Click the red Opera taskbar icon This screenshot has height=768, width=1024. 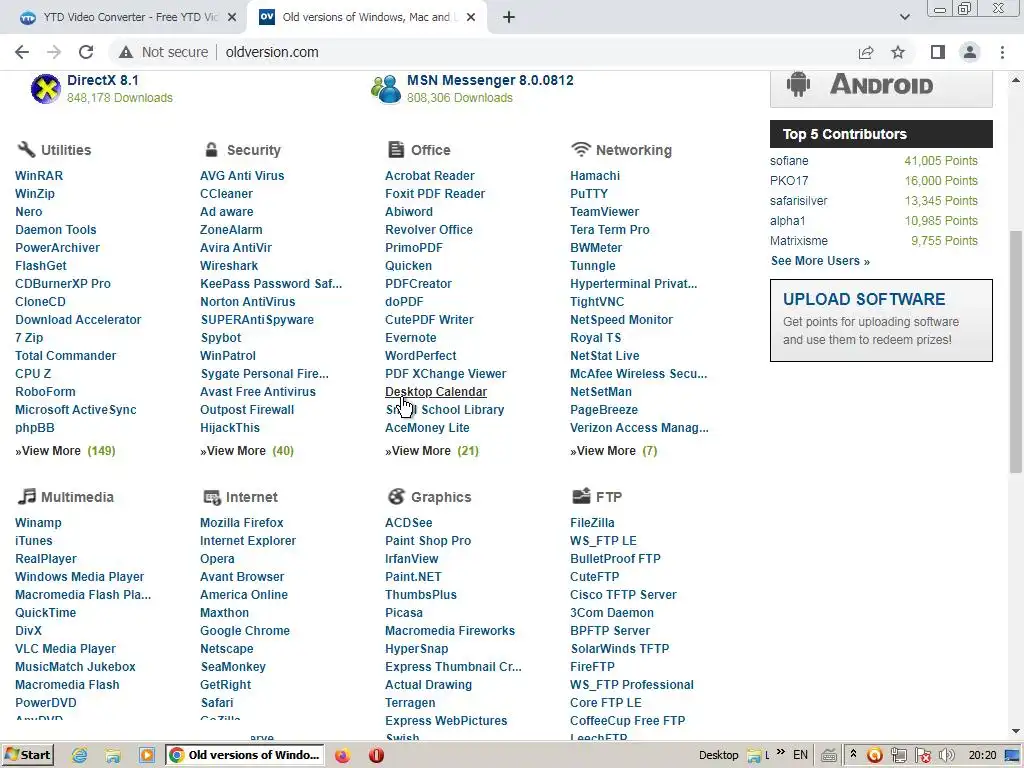pos(376,755)
